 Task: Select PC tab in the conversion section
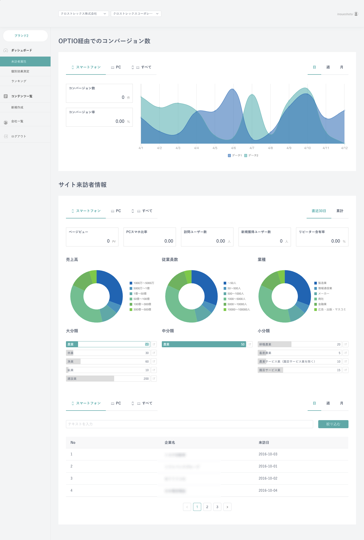116,67
